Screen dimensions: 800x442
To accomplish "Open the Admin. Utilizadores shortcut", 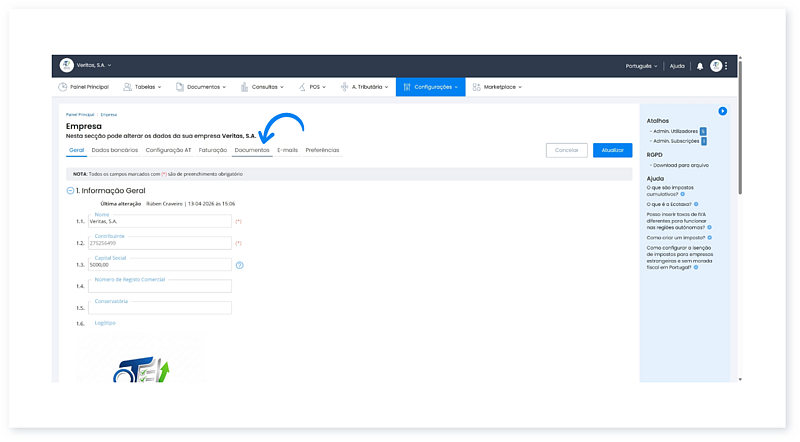I will click(676, 132).
